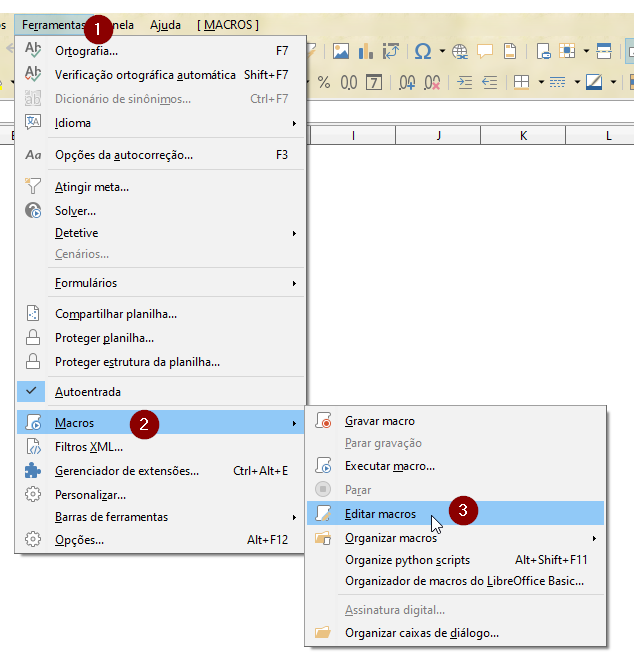Click the Idioma language icon
This screenshot has height=668, width=634.
[x=33, y=122]
